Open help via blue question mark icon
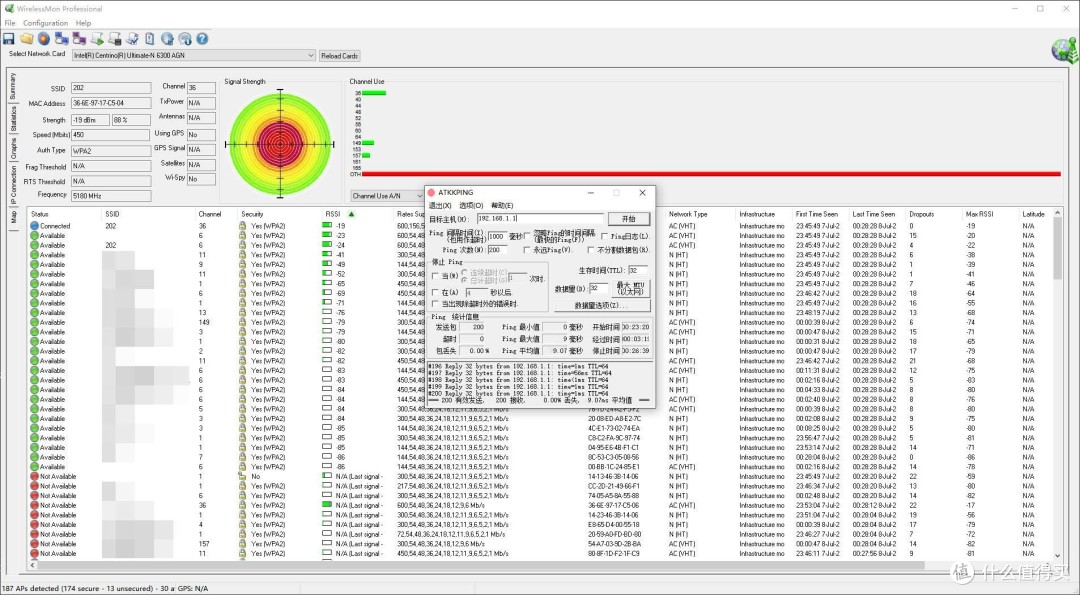The image size is (1080, 595). [202, 39]
